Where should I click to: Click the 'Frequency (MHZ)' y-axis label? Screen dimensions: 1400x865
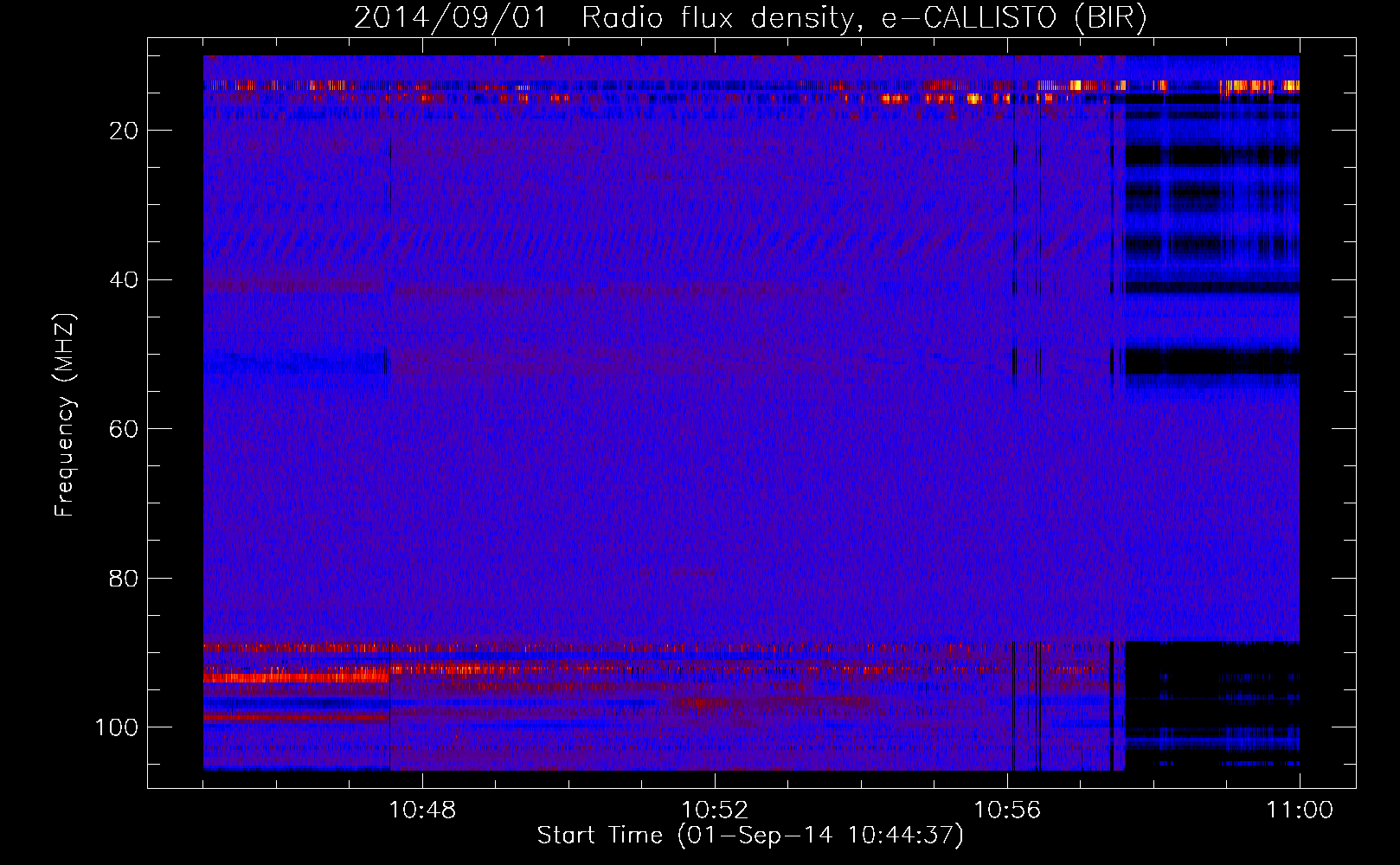coord(65,415)
